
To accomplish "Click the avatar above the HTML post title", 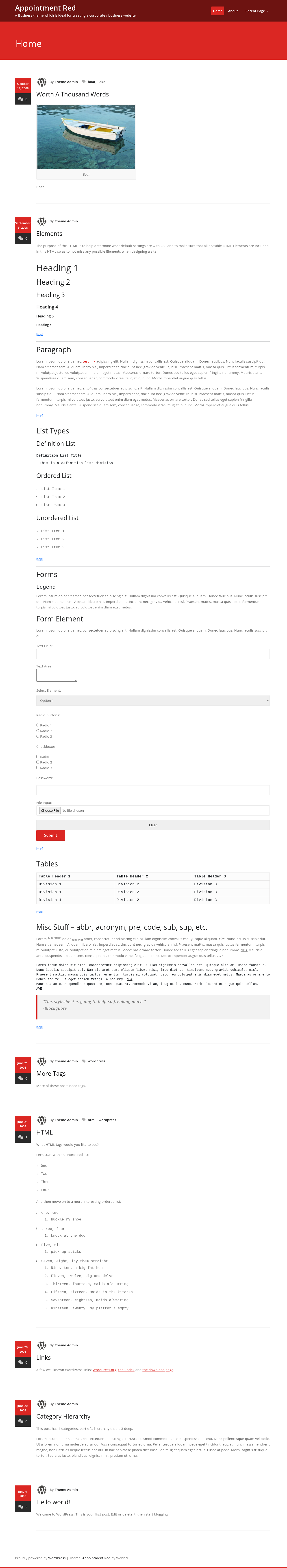I will [42, 1120].
